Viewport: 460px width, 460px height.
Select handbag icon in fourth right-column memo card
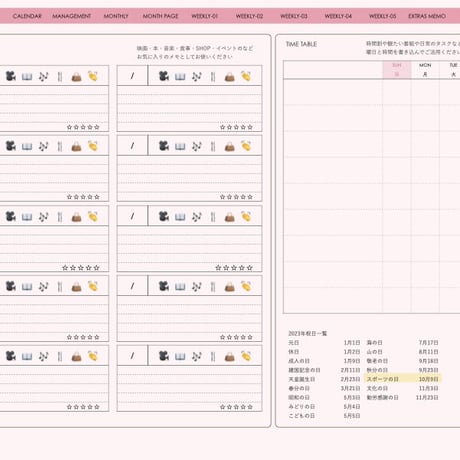[229, 287]
